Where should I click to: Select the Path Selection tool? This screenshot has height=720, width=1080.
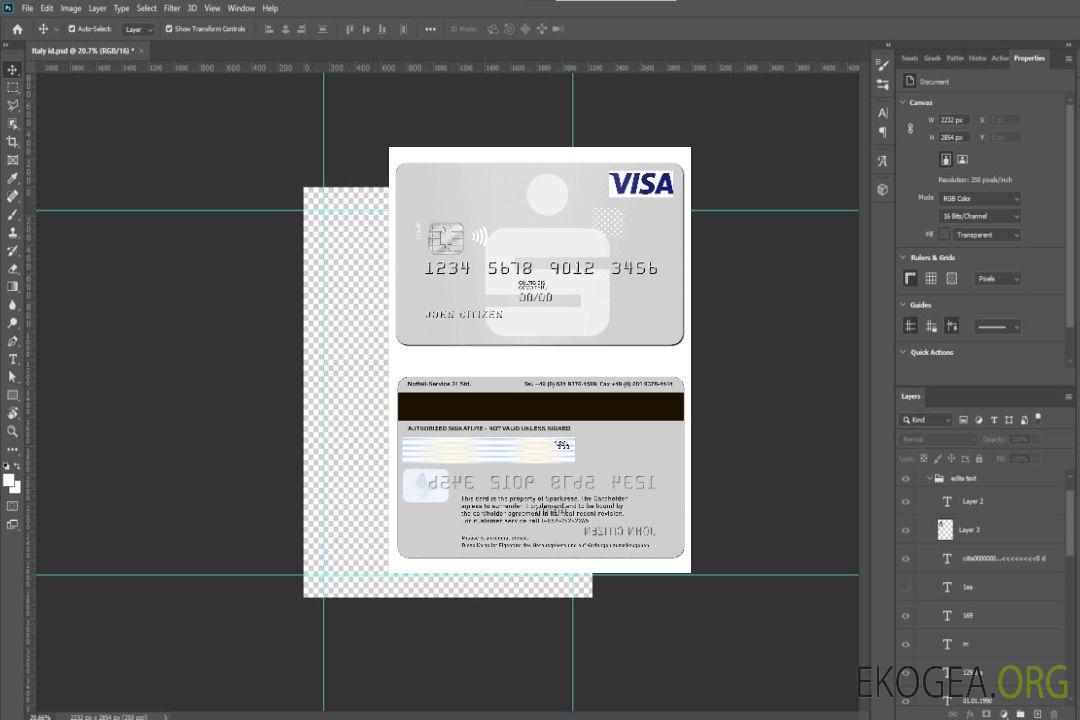(12, 377)
